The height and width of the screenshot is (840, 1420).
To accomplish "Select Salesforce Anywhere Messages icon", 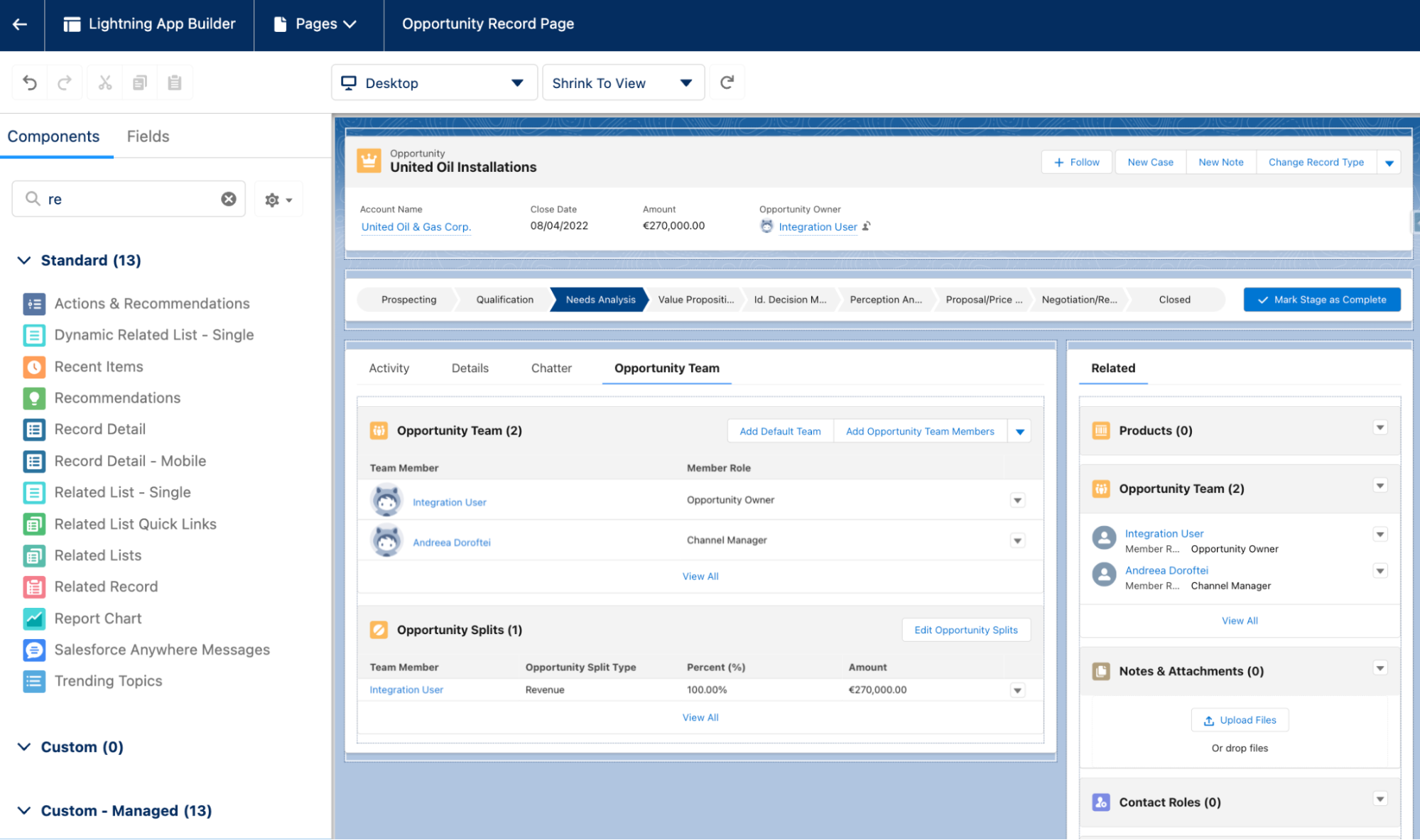I will (x=34, y=650).
